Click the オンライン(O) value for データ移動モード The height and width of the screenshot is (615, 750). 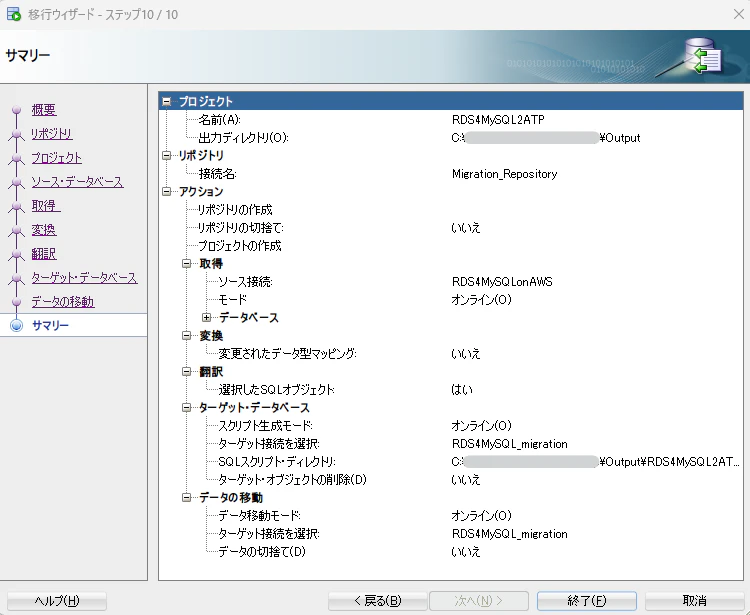coord(481,516)
